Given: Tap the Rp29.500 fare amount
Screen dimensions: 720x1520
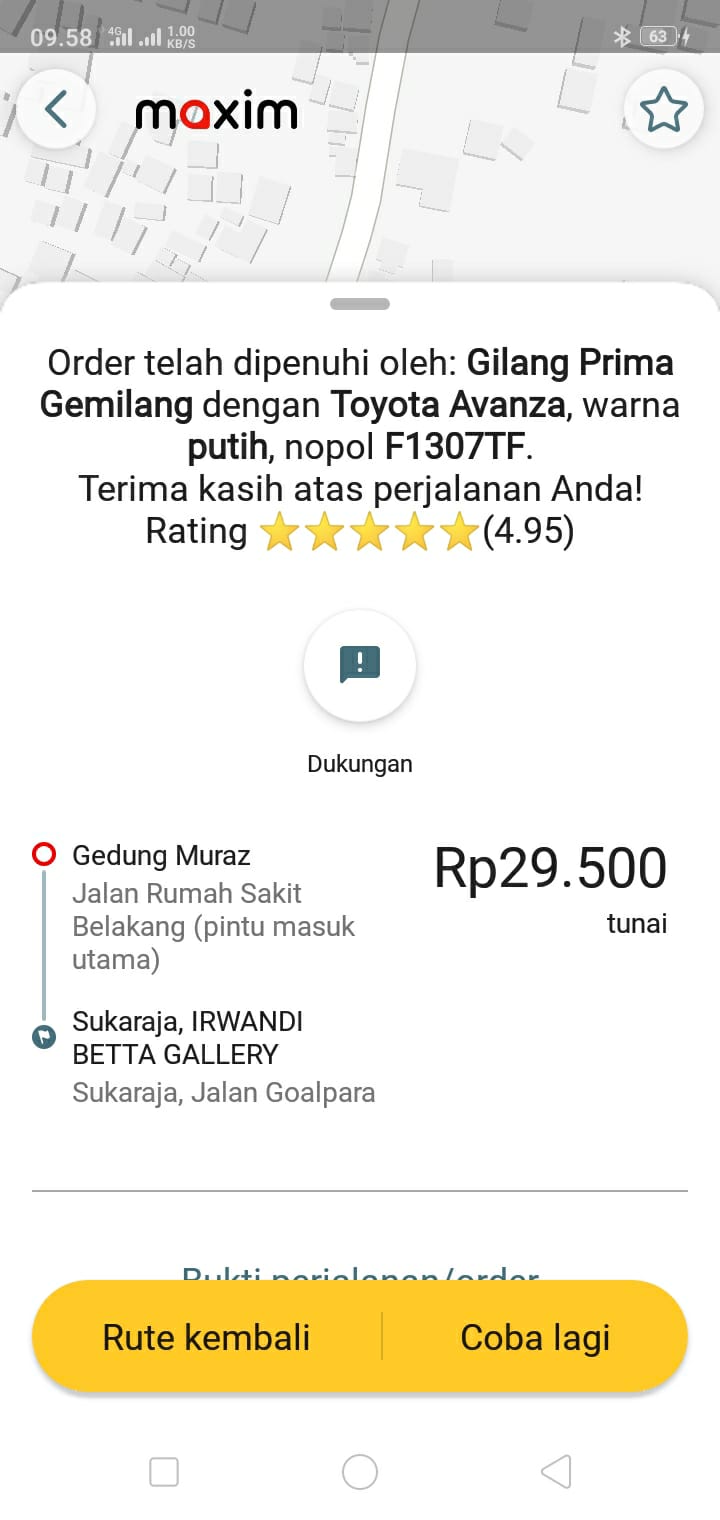Looking at the screenshot, I should pyautogui.click(x=550, y=868).
